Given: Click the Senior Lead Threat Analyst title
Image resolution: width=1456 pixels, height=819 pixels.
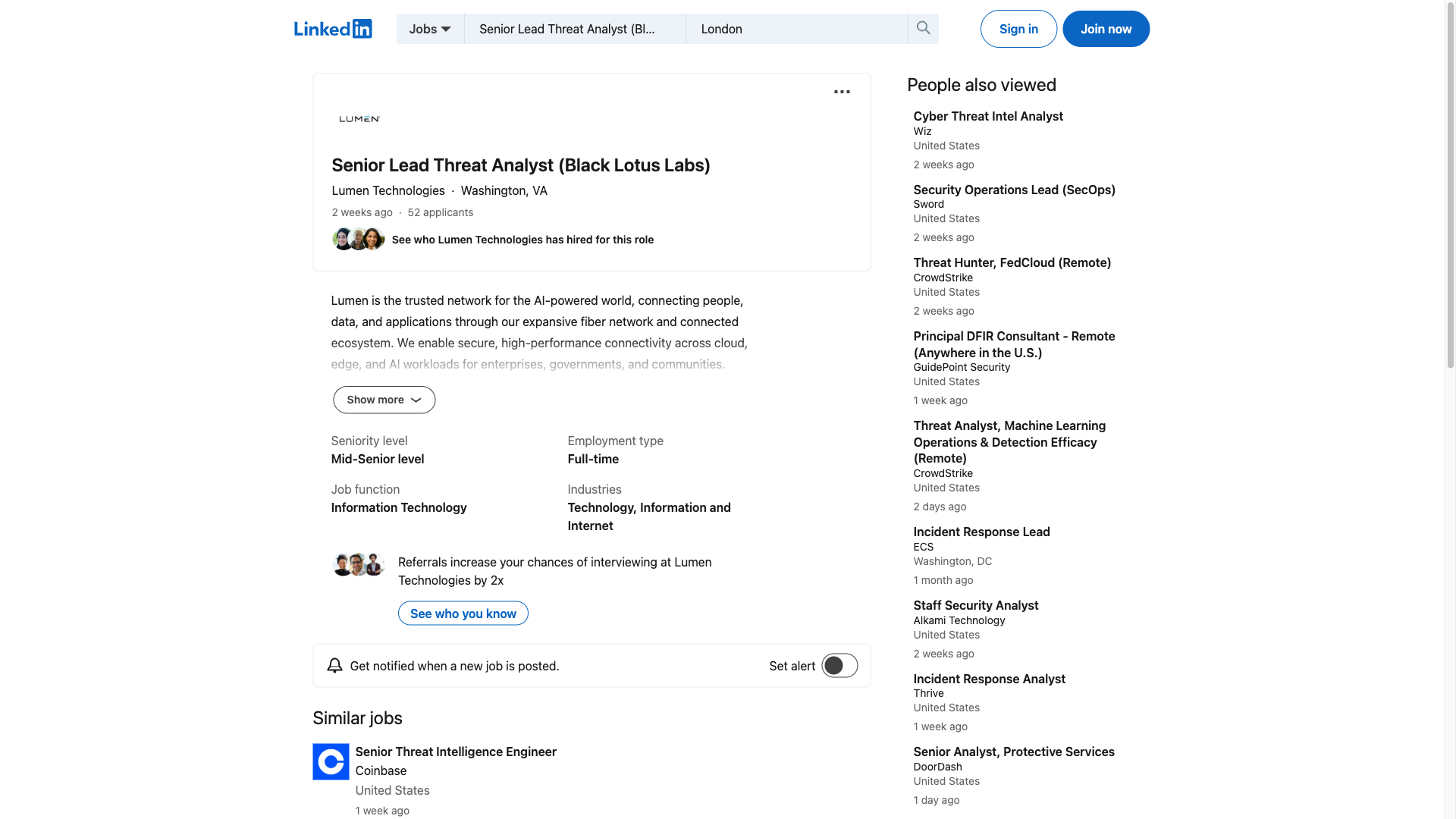Looking at the screenshot, I should [520, 165].
